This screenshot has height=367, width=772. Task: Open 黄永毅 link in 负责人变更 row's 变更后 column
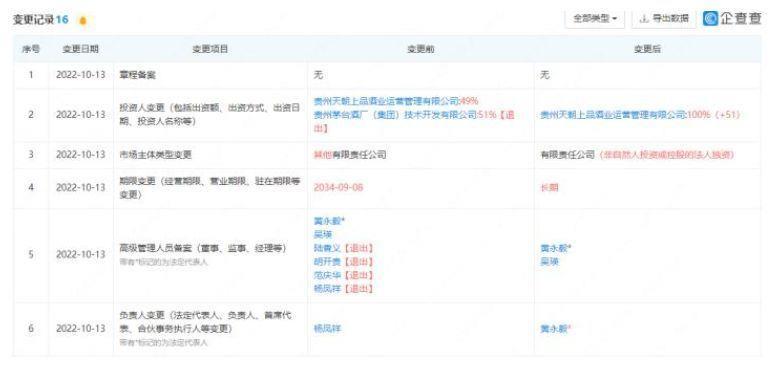coord(555,328)
